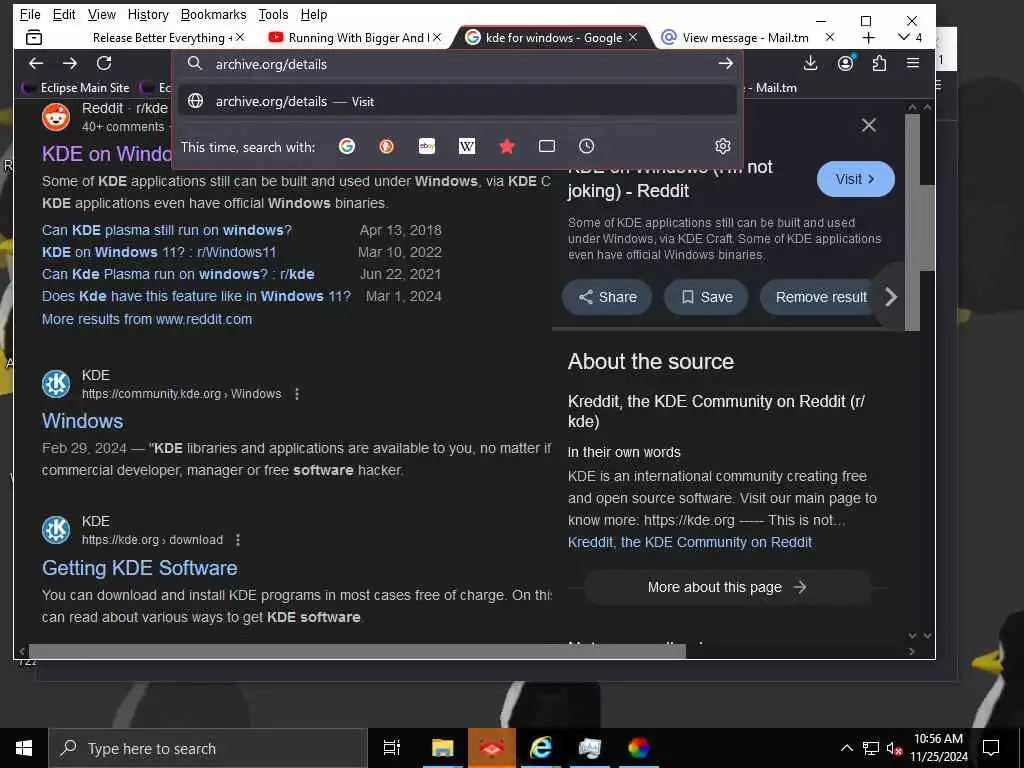Click the address bar text field
This screenshot has height=768, width=1024.
point(457,64)
